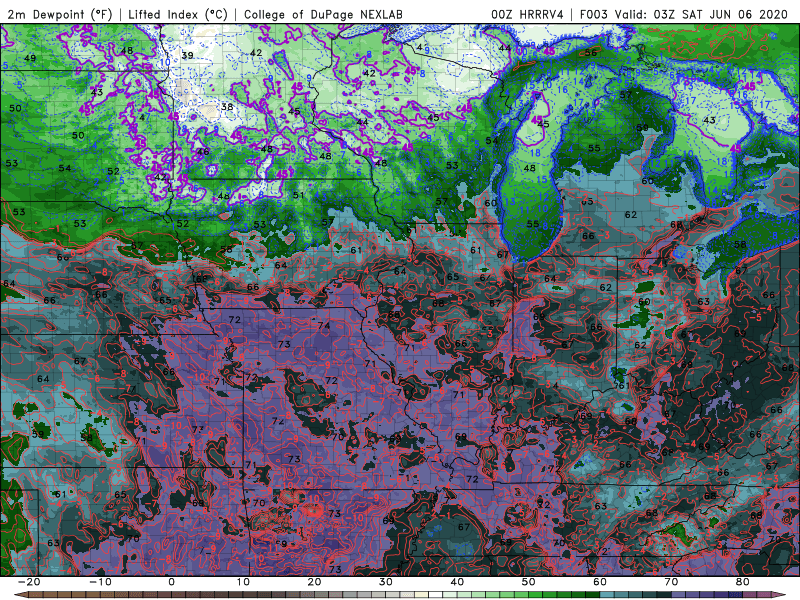The height and width of the screenshot is (600, 800).
Task: Click the "74" dewpoint value on the map
Action: [x=324, y=326]
